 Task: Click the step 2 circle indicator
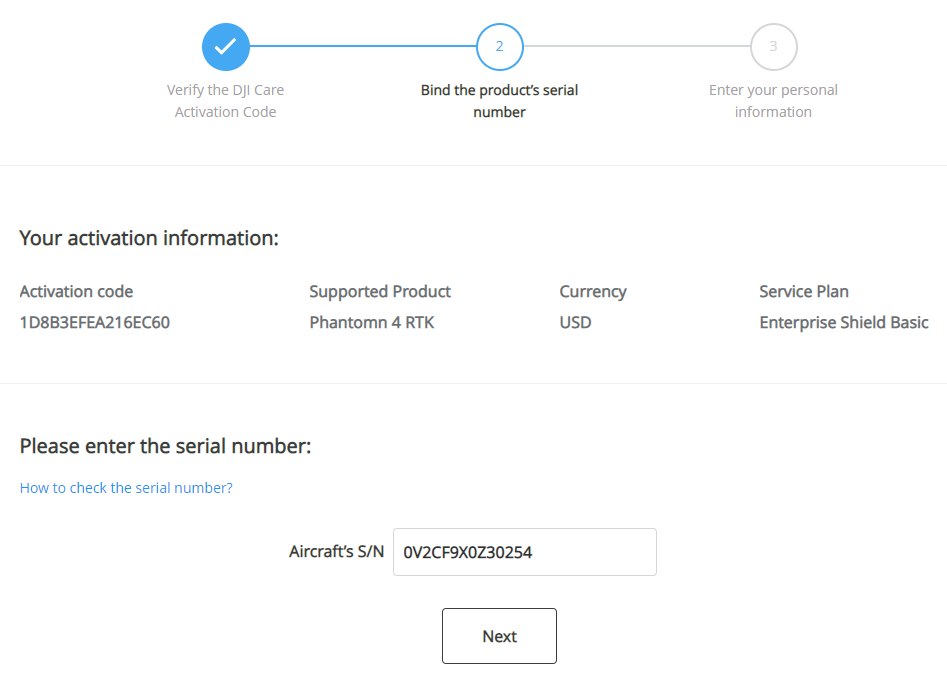pos(499,47)
